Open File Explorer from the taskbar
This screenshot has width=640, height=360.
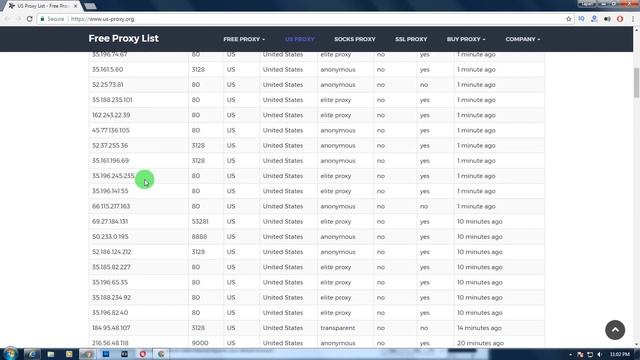click(51, 354)
